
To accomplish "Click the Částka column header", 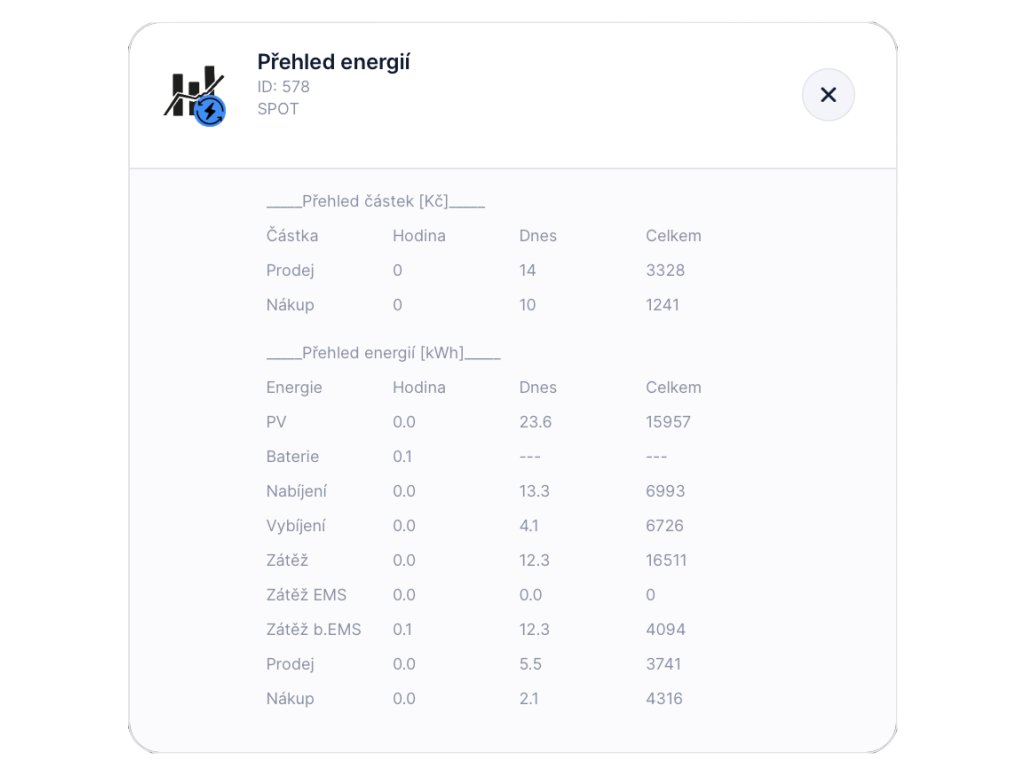I will 292,236.
